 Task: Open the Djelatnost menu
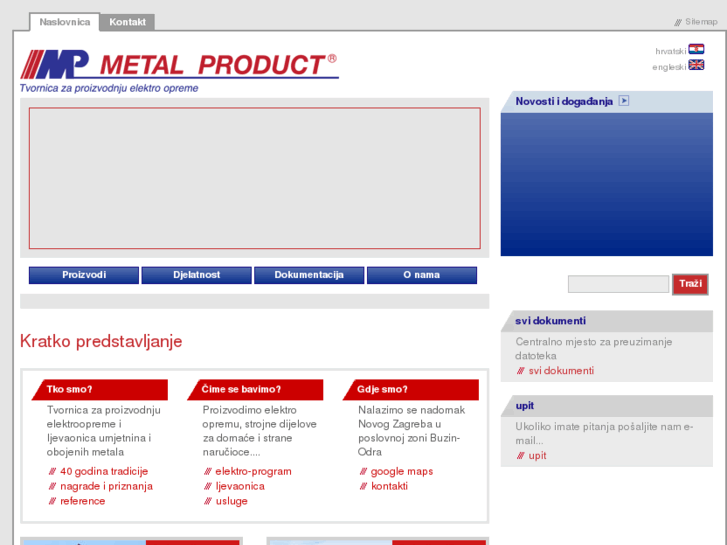(x=197, y=275)
